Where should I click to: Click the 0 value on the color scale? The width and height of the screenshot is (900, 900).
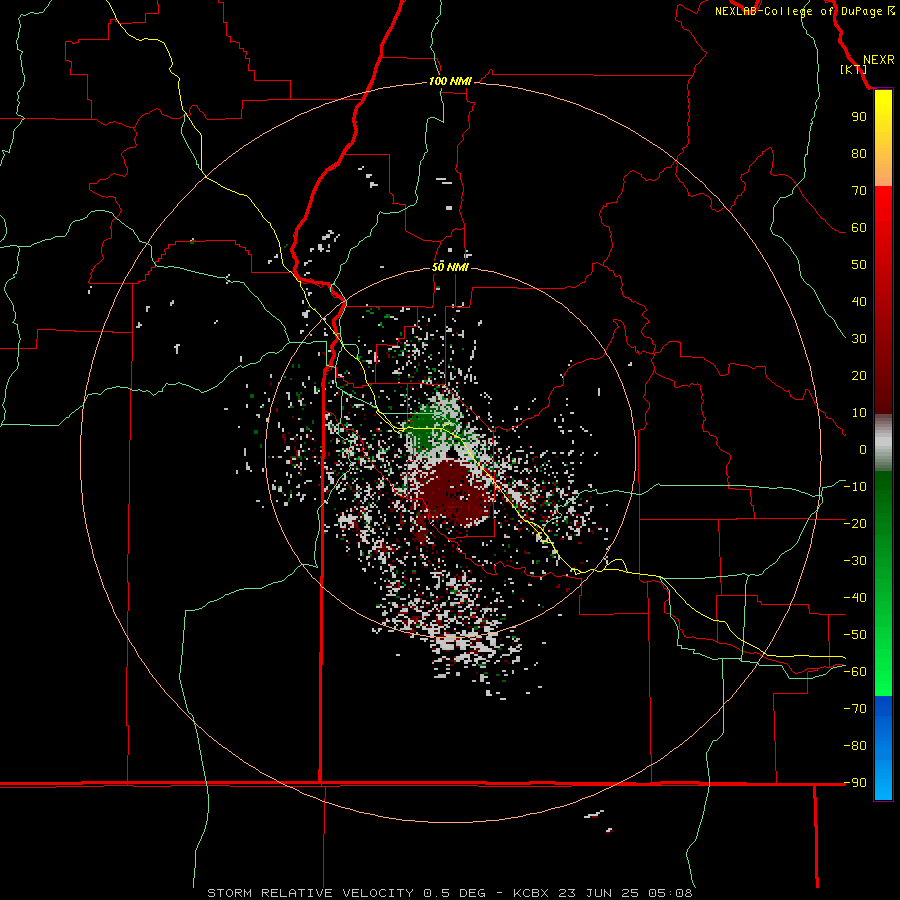pos(863,449)
